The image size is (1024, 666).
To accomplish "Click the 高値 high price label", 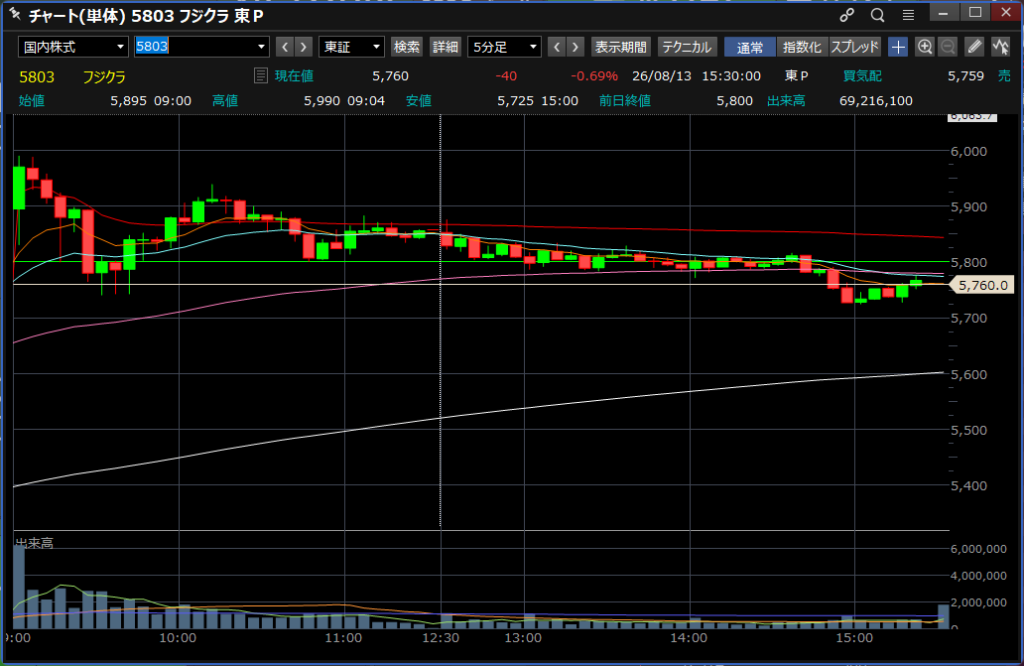I will click(x=225, y=101).
